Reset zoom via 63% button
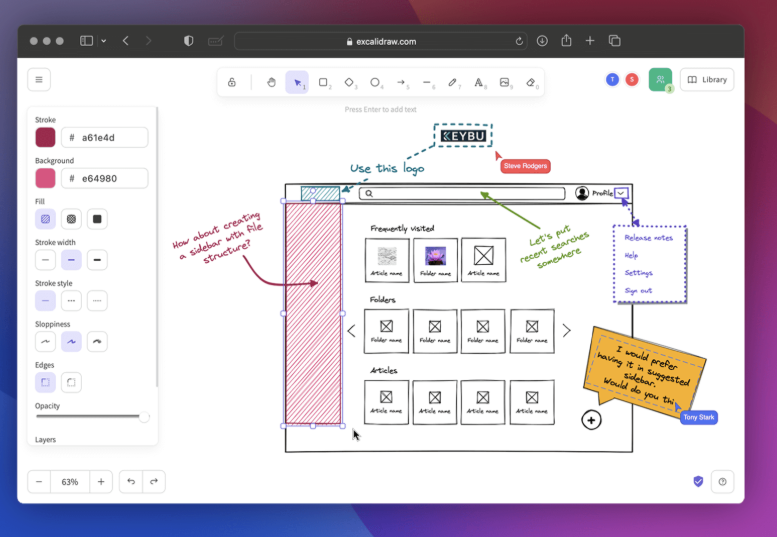This screenshot has height=537, width=777. click(70, 482)
